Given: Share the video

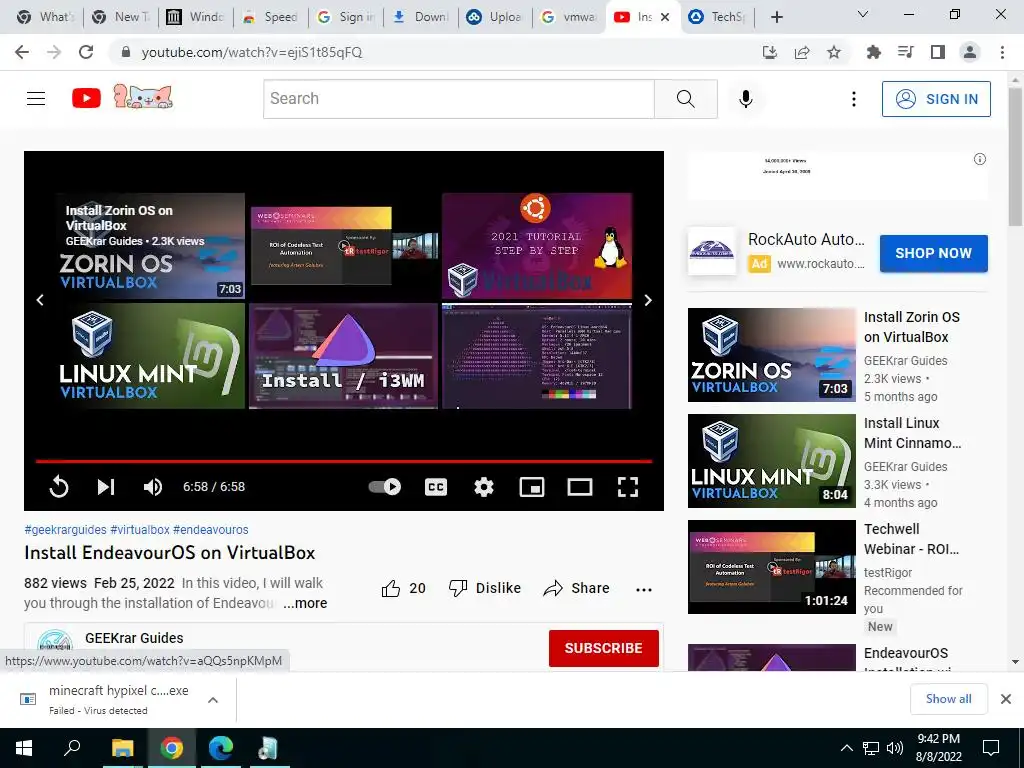Looking at the screenshot, I should (576, 588).
